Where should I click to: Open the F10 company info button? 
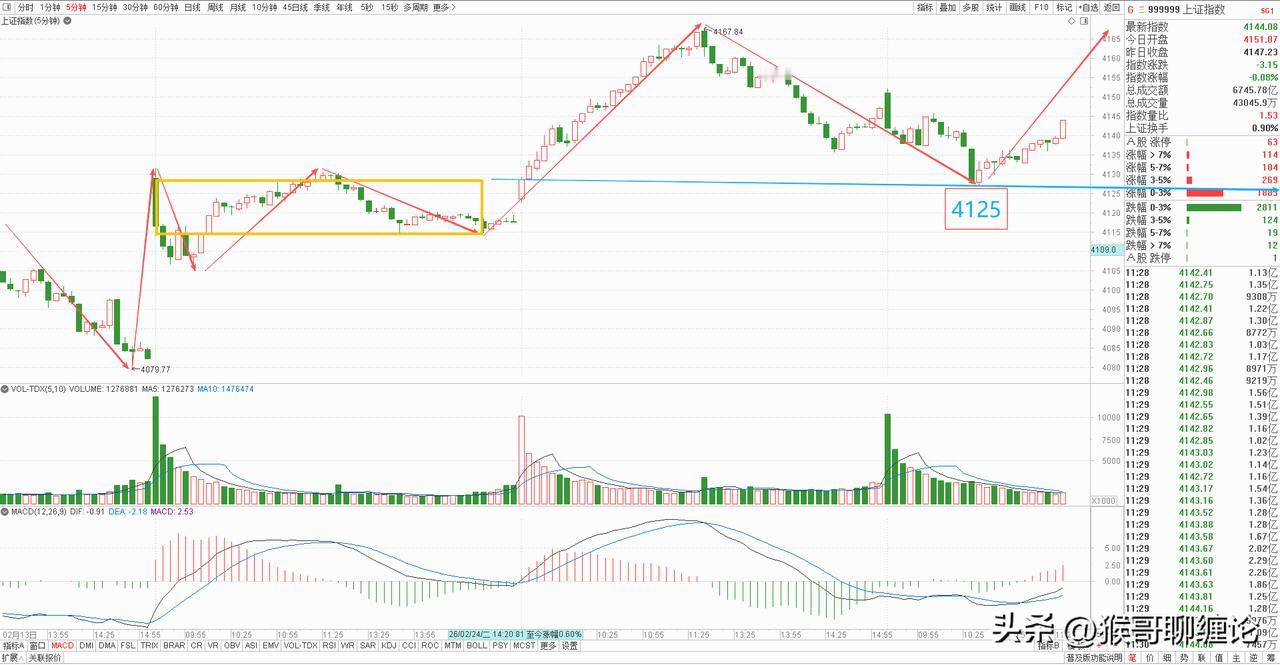[x=1041, y=7]
